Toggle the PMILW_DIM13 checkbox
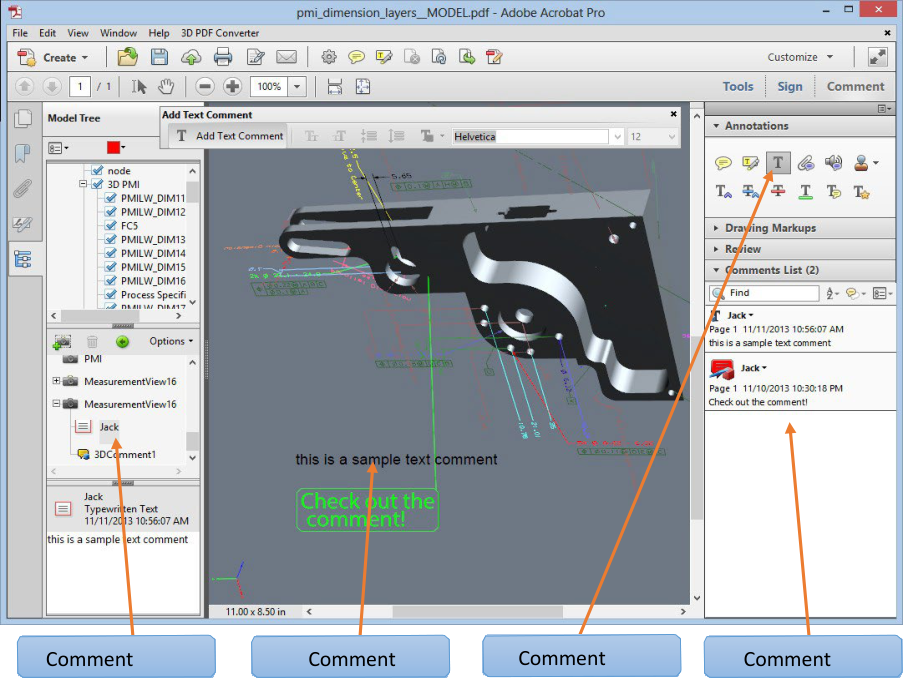The height and width of the screenshot is (678, 903). point(111,240)
